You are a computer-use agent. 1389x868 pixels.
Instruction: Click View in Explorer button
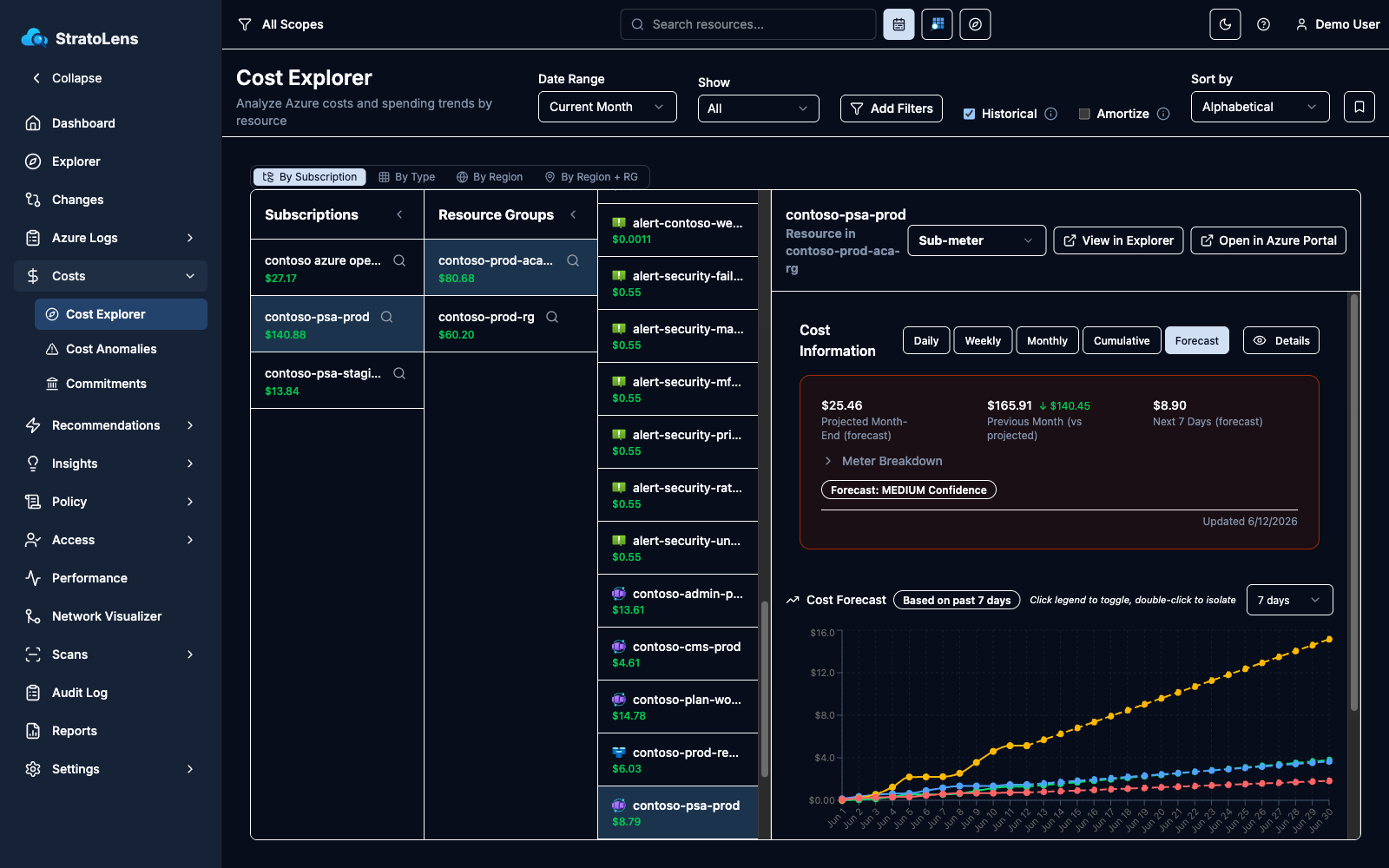(1118, 240)
